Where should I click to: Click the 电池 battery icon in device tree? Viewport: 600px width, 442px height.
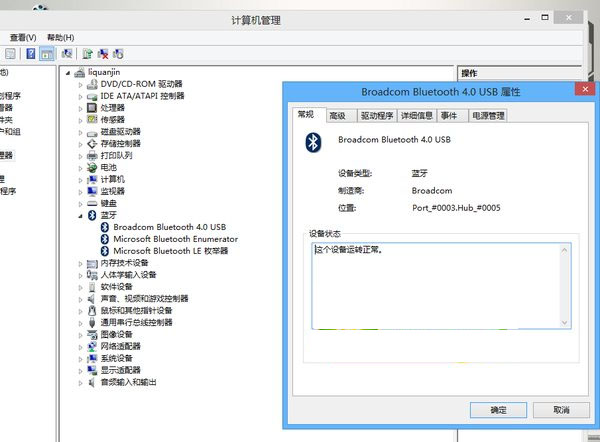(x=93, y=167)
